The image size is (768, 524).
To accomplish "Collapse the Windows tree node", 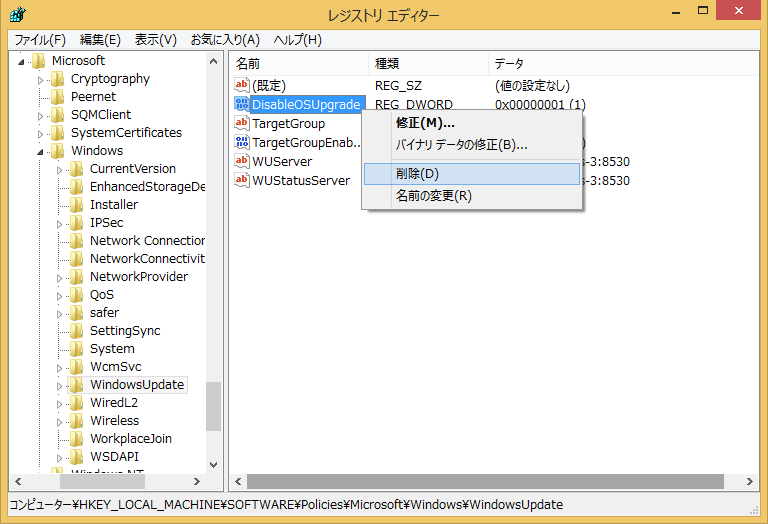I will point(40,152).
